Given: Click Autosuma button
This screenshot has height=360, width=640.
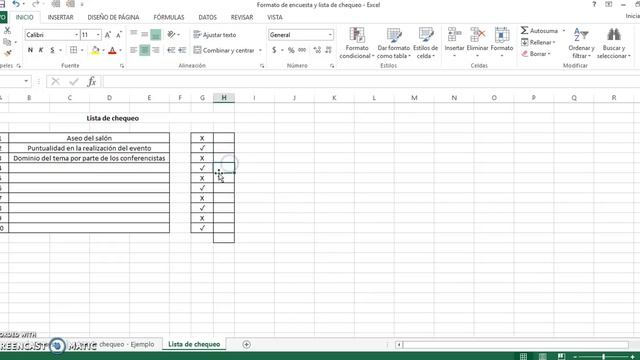Looking at the screenshot, I should 539,31.
